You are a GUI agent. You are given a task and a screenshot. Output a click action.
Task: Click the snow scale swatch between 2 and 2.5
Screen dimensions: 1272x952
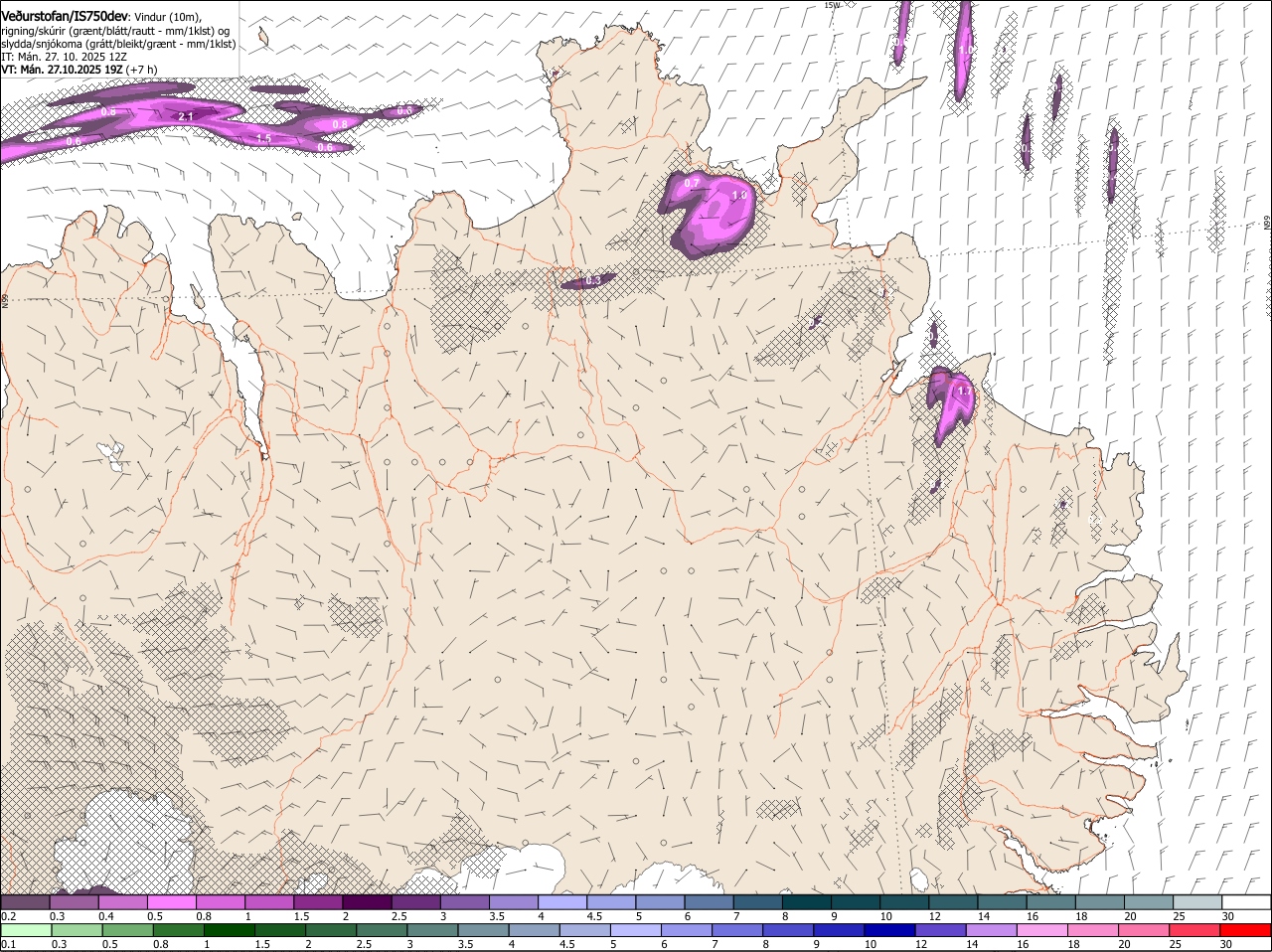(367, 902)
